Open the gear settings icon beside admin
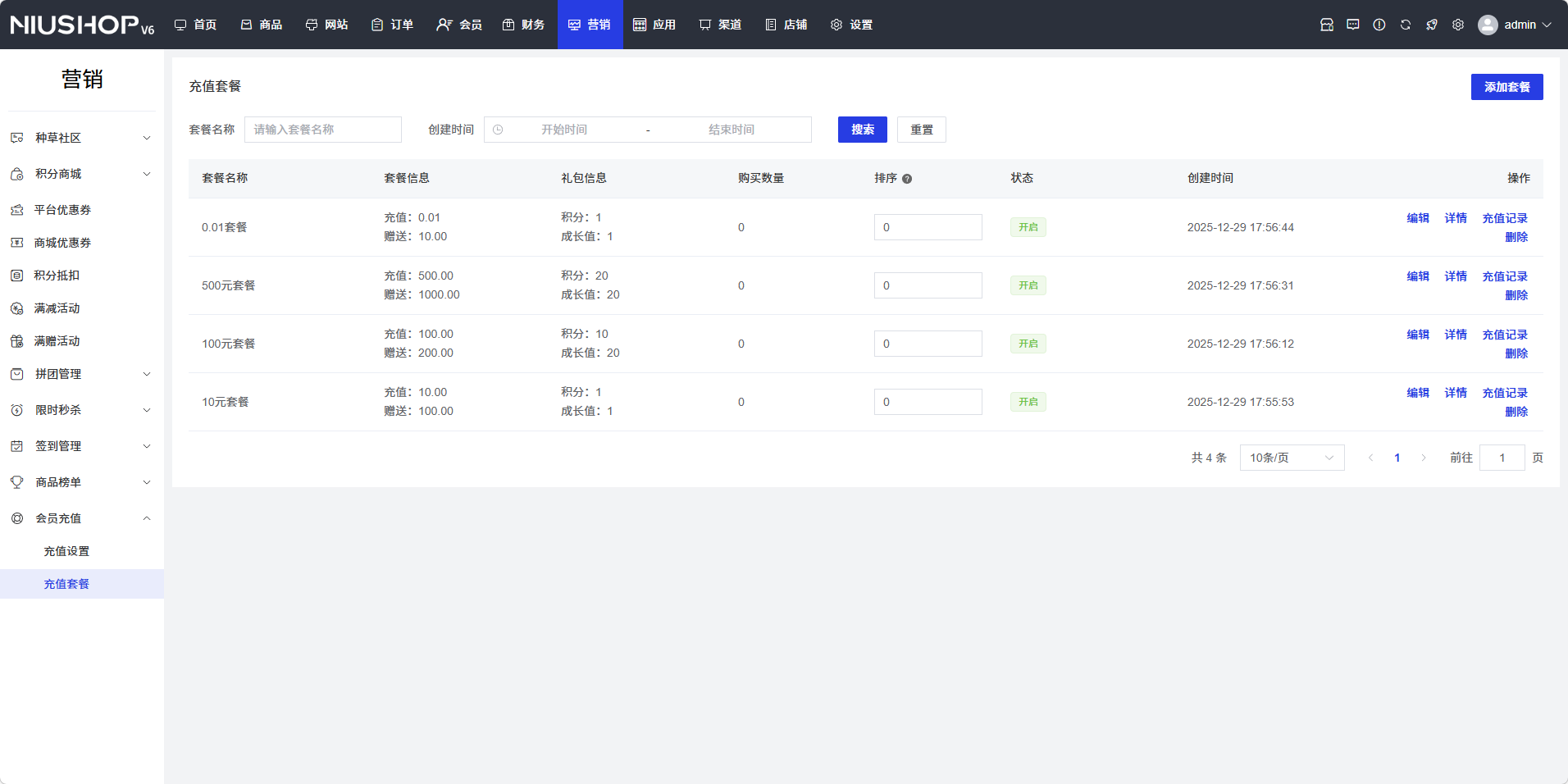Screen dimensions: 1568x784 pyautogui.click(x=1458, y=25)
